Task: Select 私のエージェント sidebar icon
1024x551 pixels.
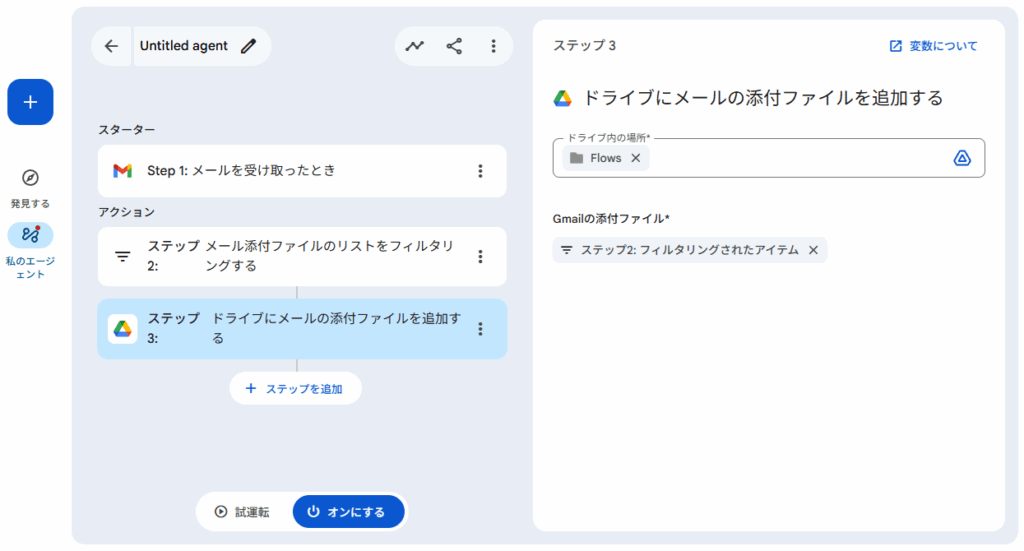Action: coord(30,235)
